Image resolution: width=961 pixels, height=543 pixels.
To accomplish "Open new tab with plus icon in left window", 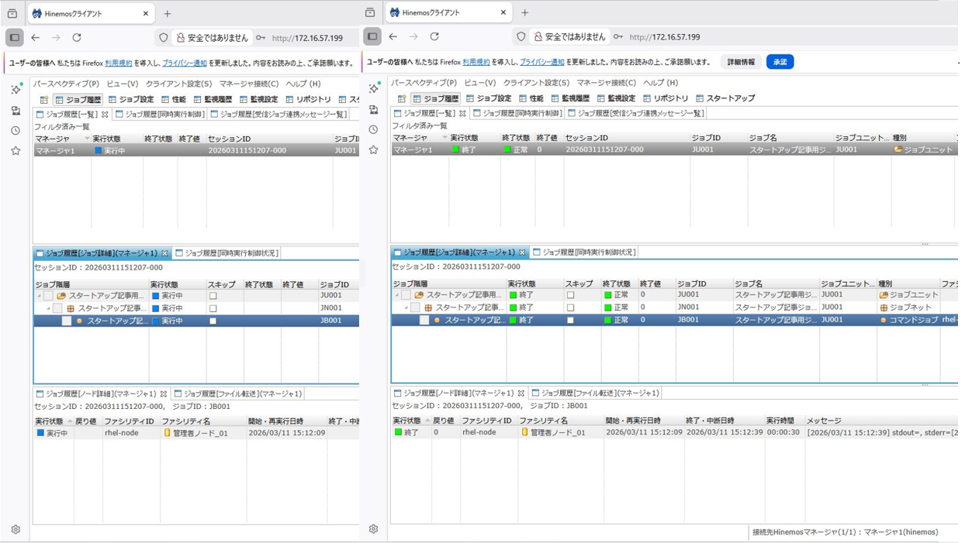I will pyautogui.click(x=167, y=14).
